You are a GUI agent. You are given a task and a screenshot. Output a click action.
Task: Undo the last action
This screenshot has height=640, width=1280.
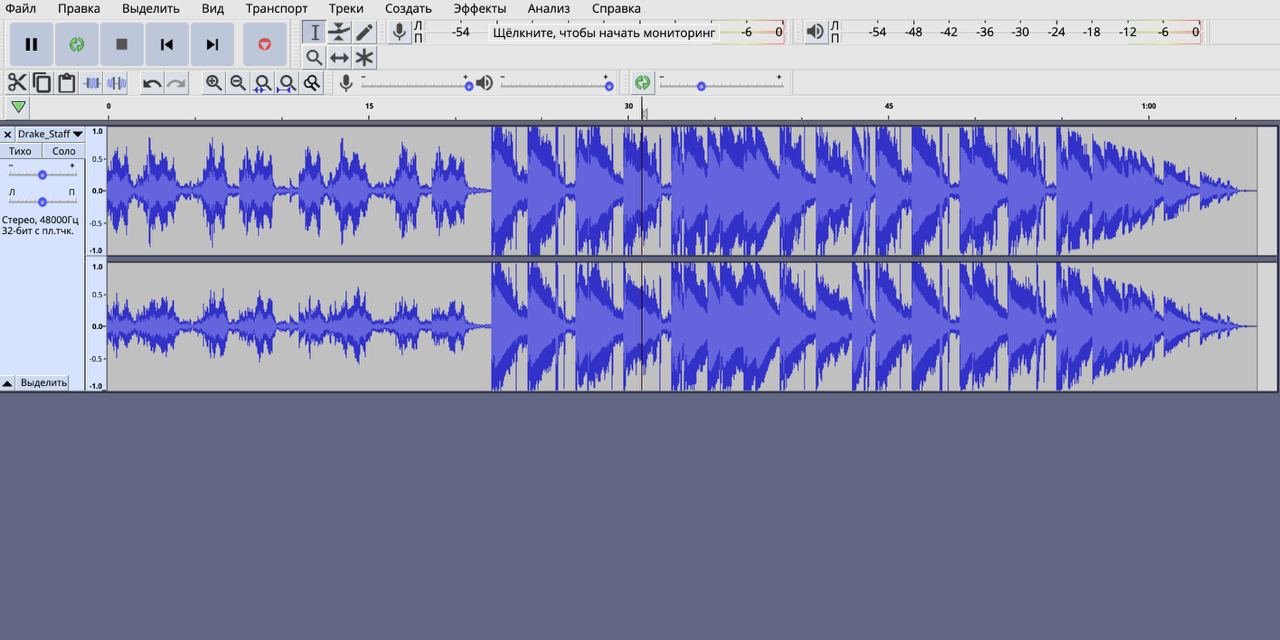(152, 83)
